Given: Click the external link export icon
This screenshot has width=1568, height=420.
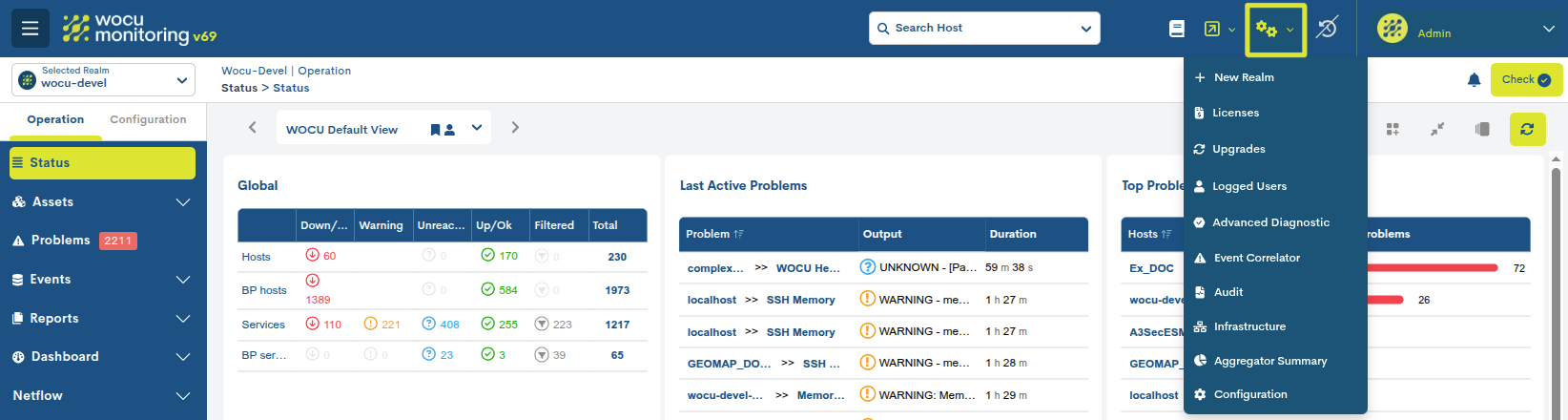Looking at the screenshot, I should pos(1211,29).
